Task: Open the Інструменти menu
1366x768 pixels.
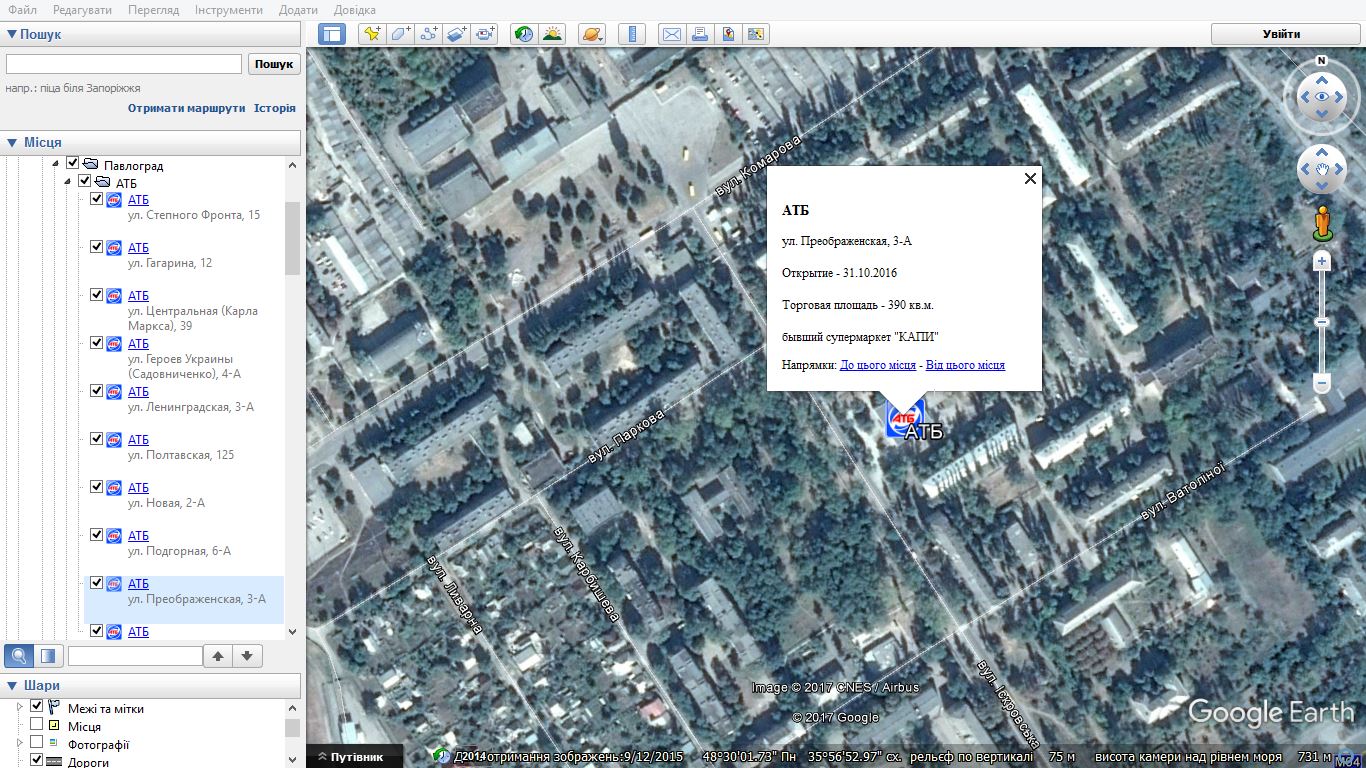Action: pos(229,10)
